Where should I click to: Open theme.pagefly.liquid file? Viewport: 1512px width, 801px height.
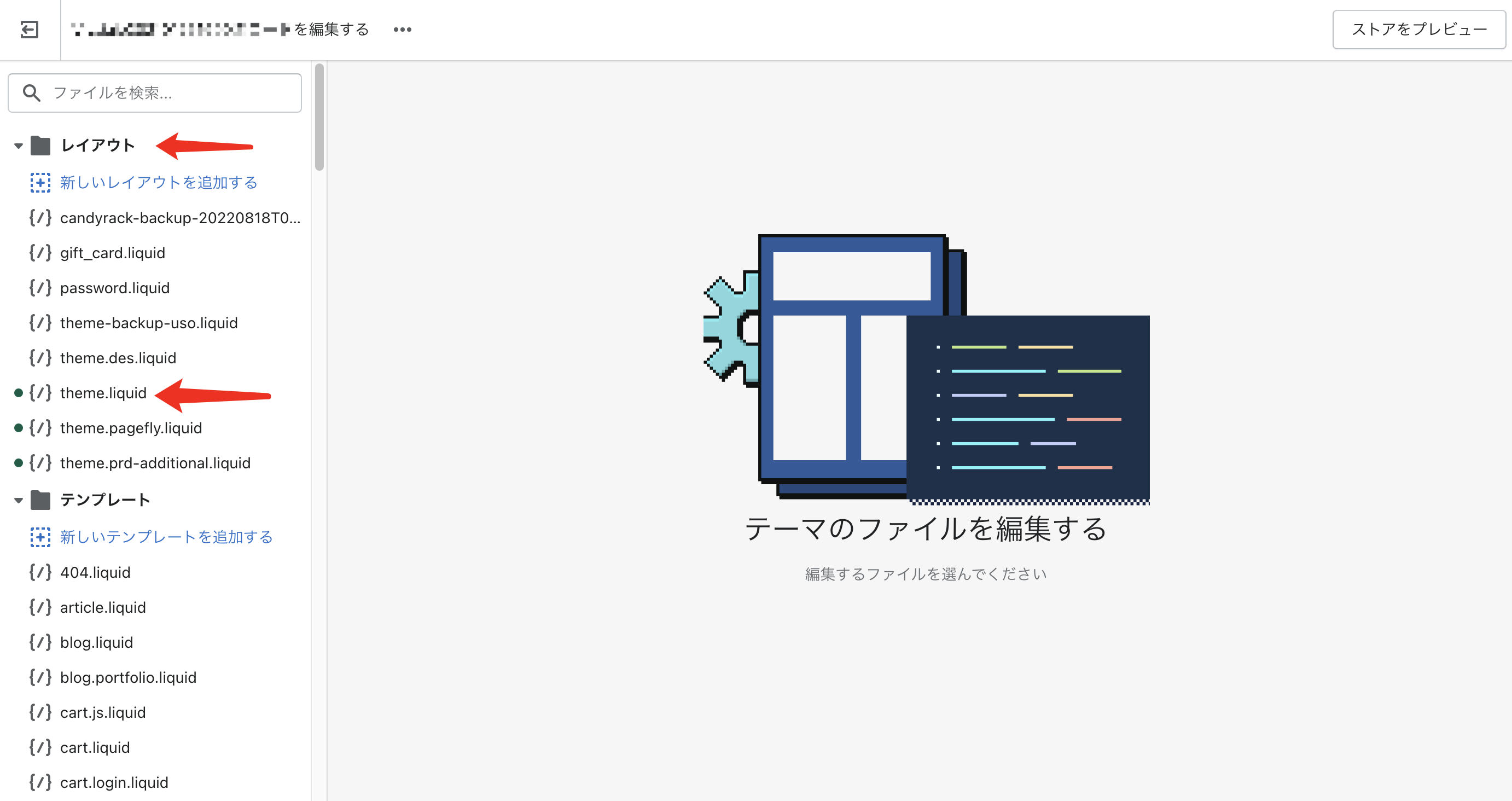tap(131, 428)
